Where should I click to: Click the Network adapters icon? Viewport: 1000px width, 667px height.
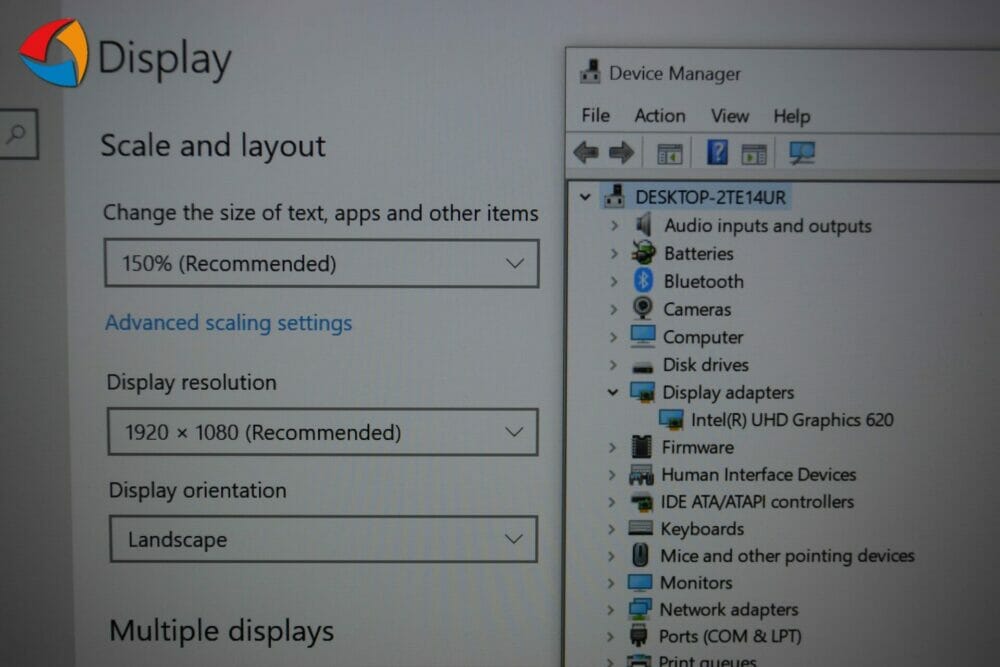coord(640,609)
